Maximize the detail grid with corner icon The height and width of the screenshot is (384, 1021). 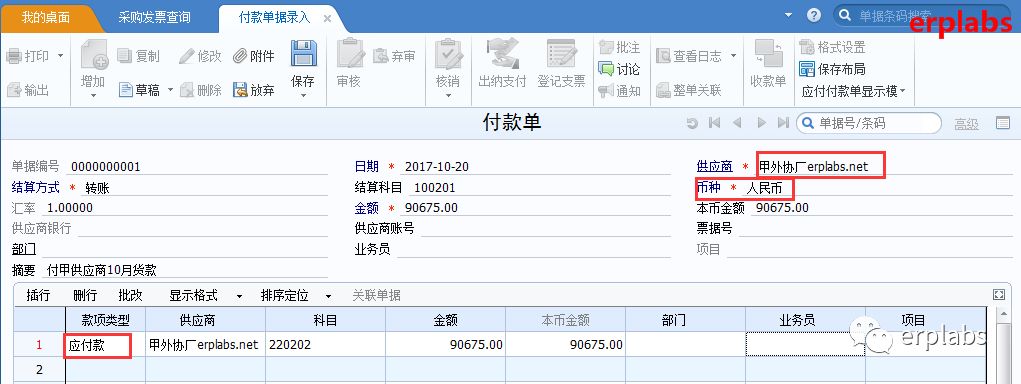click(x=999, y=295)
